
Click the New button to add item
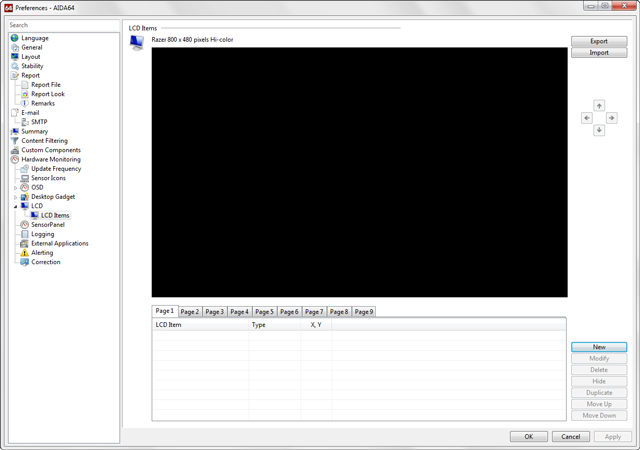click(x=599, y=347)
